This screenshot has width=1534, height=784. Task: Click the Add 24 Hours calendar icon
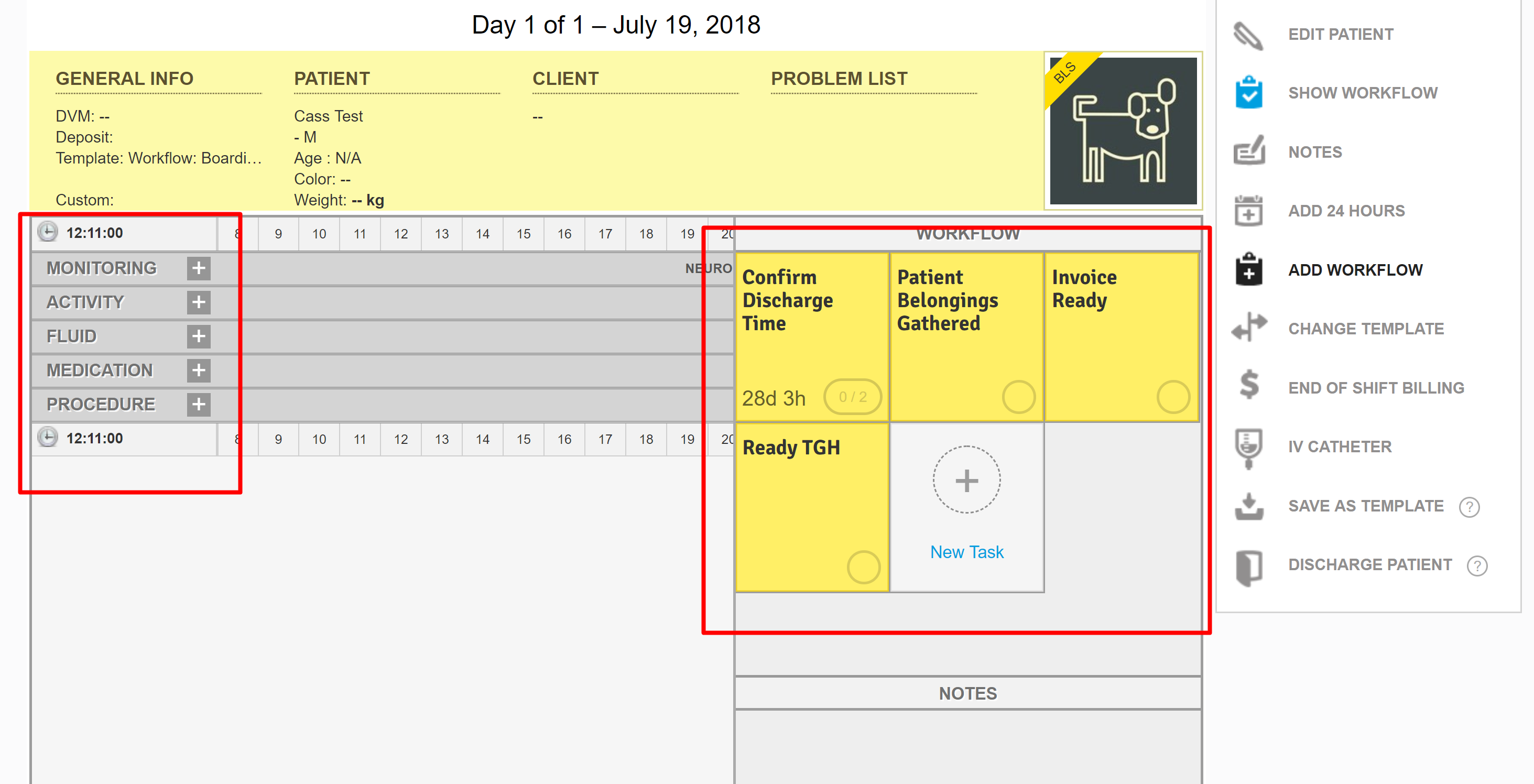point(1248,211)
